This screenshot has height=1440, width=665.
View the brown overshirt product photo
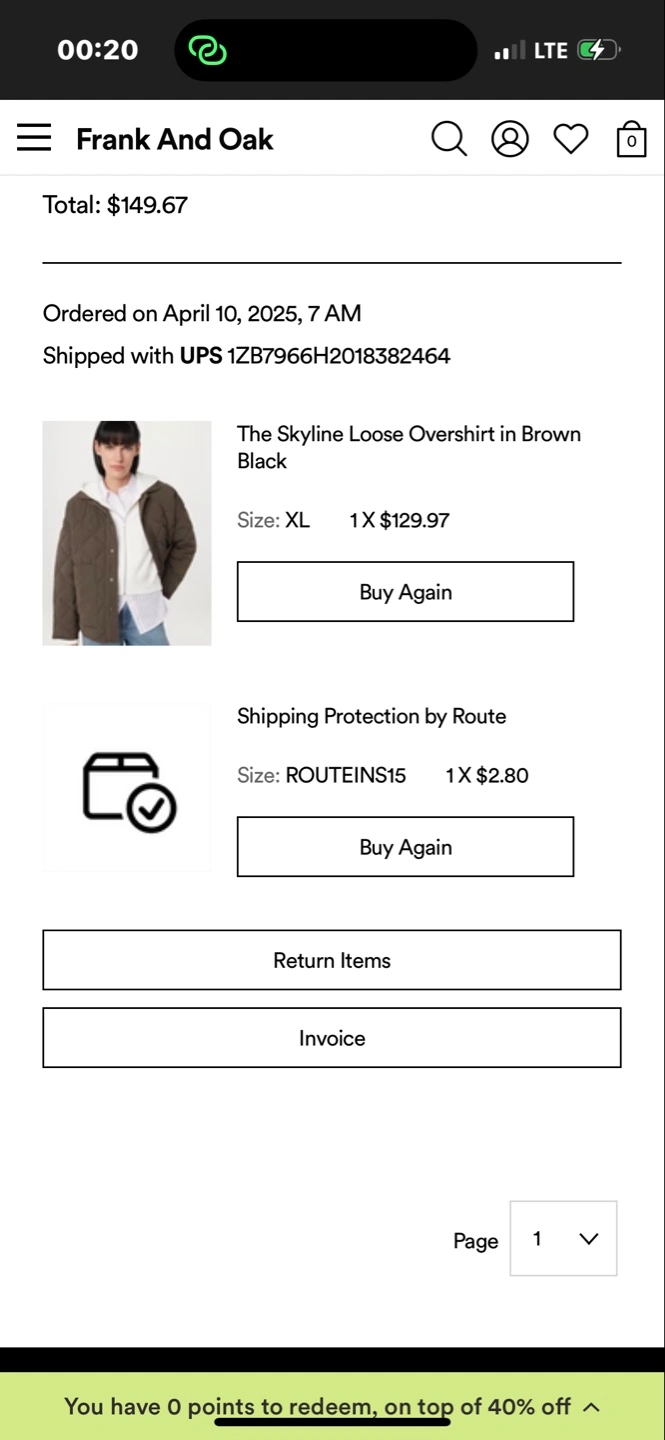coord(127,533)
